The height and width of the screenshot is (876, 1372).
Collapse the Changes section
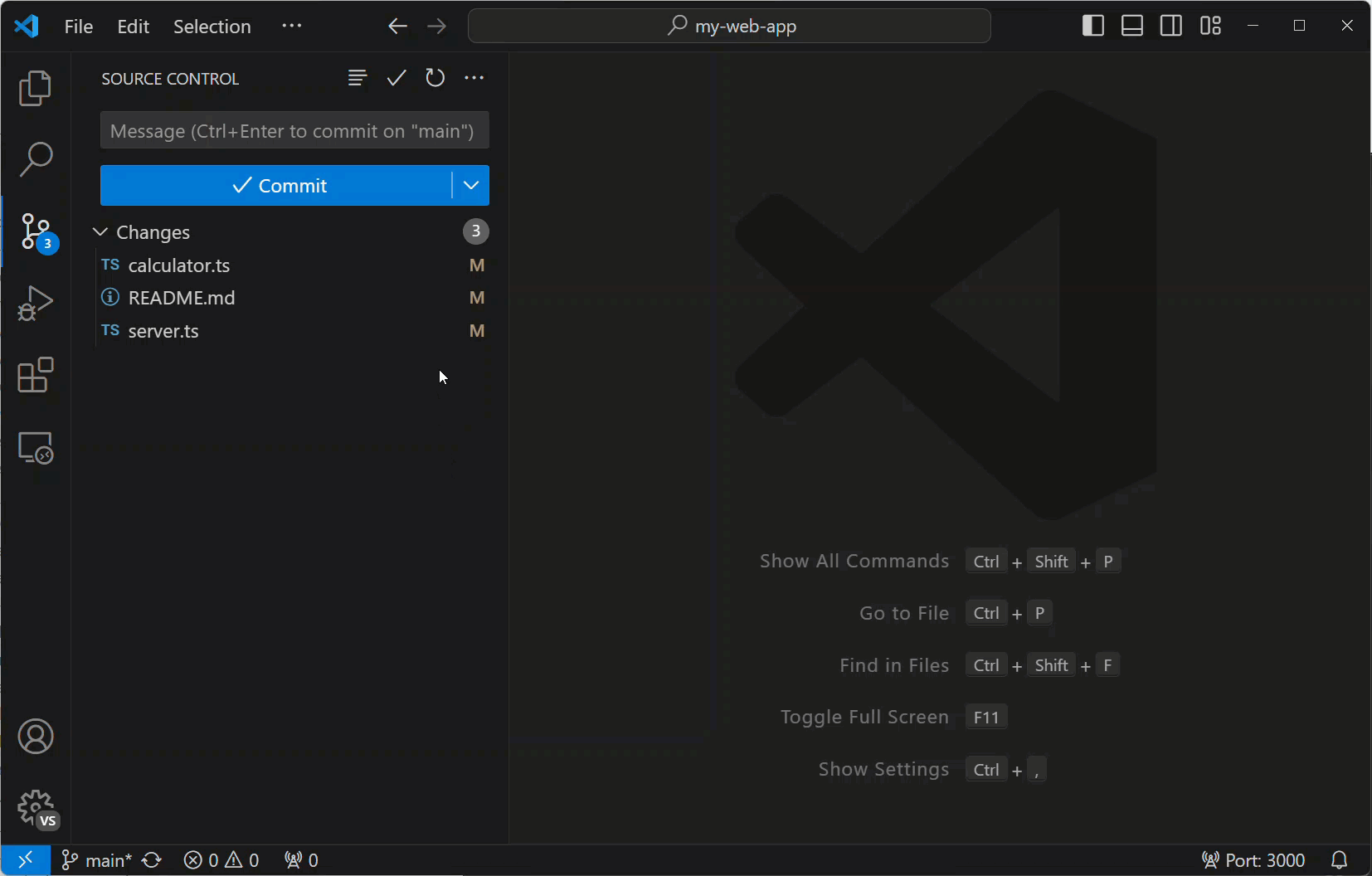(x=100, y=232)
